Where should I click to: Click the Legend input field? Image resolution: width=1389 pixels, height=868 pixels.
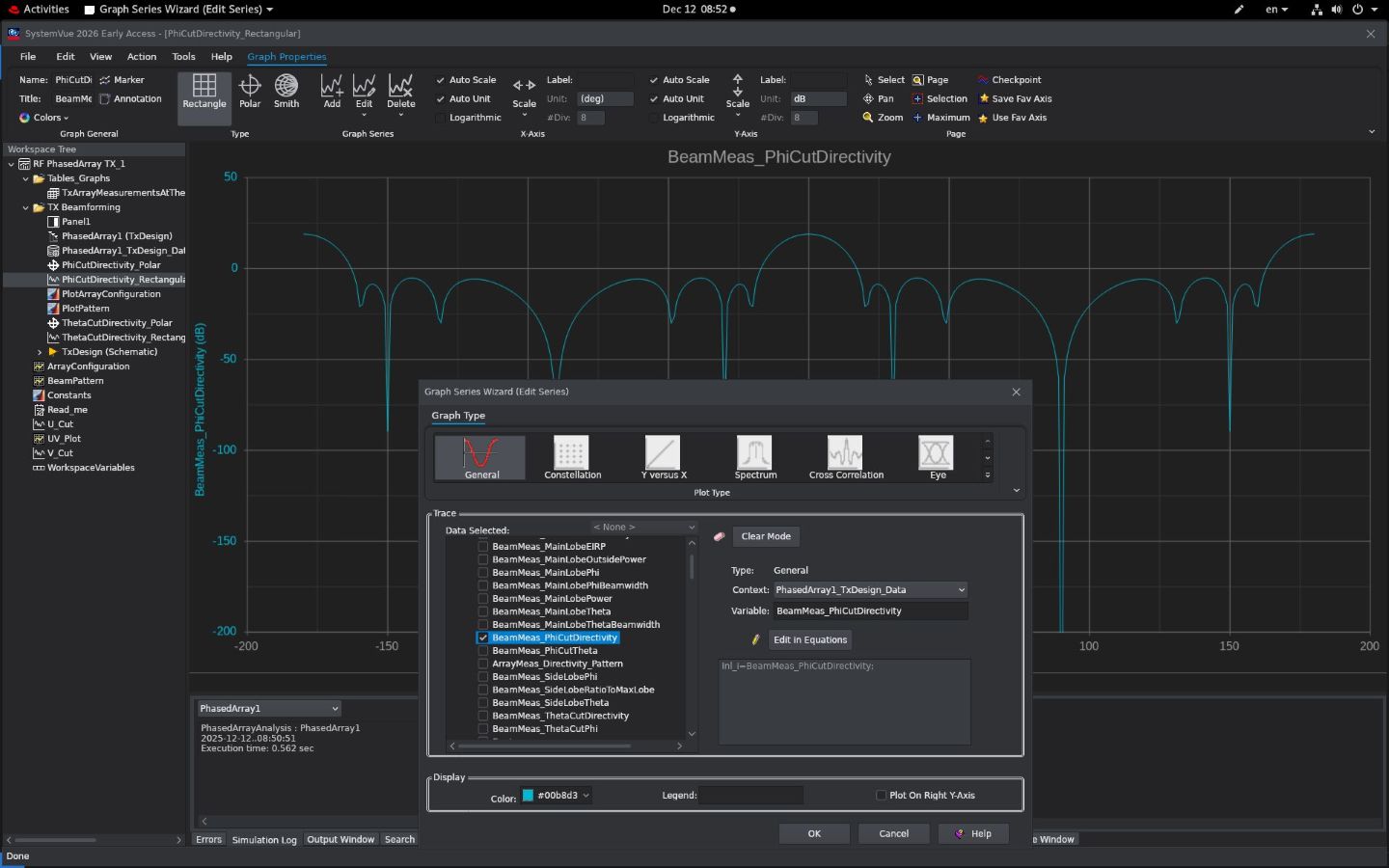[750, 796]
